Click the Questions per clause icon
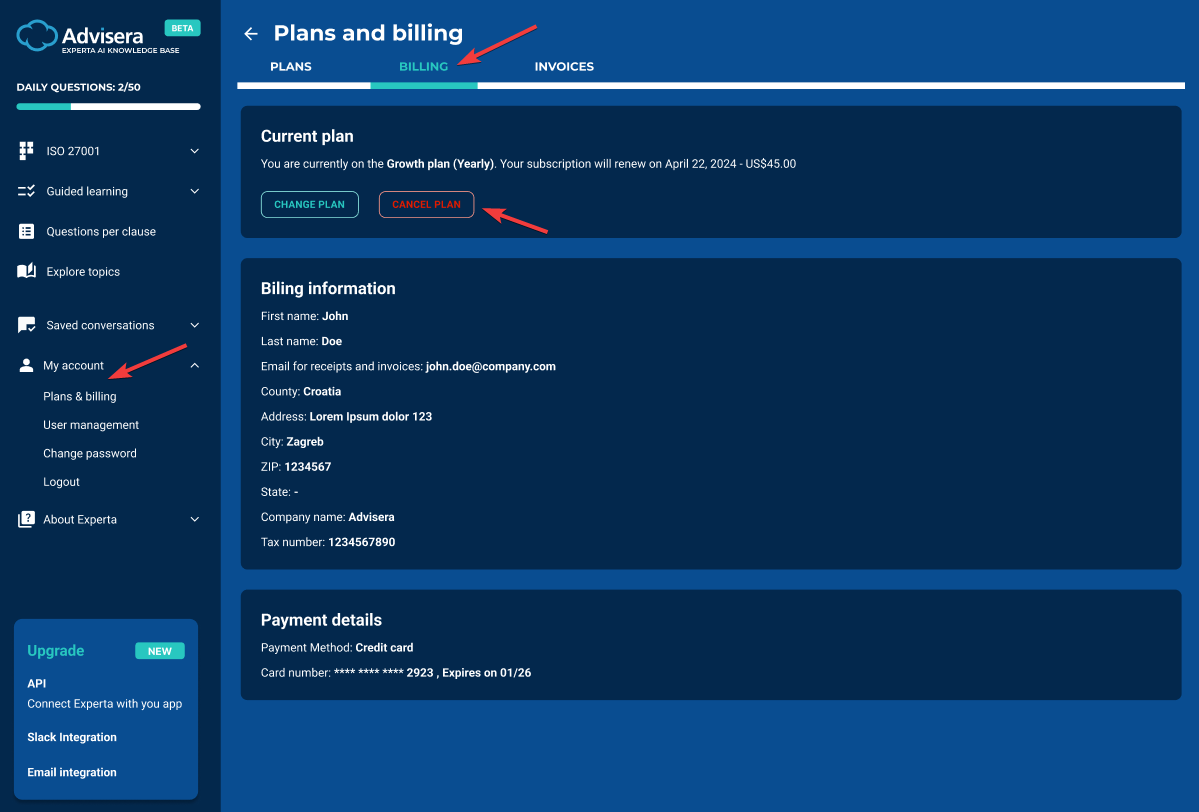 27,231
